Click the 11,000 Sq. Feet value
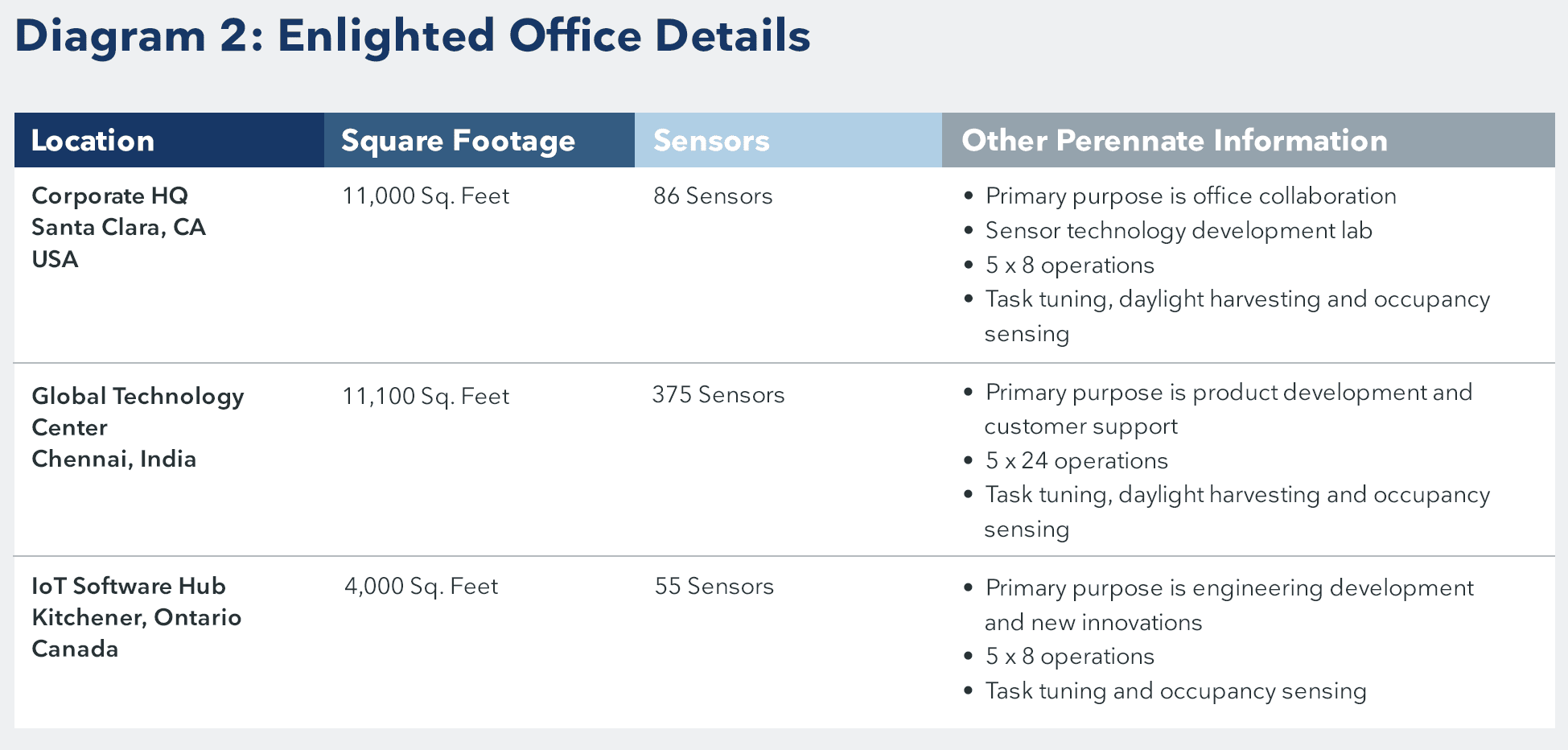Image resolution: width=1568 pixels, height=750 pixels. 426,196
